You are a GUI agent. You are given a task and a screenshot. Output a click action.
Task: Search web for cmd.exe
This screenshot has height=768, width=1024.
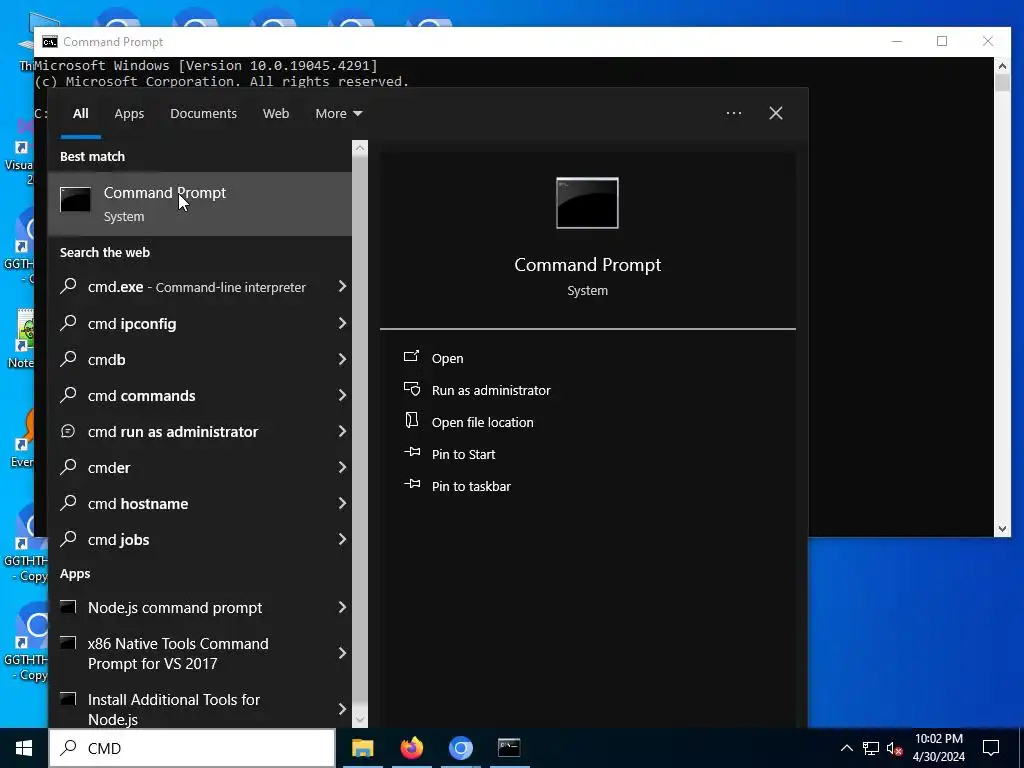click(x=196, y=287)
